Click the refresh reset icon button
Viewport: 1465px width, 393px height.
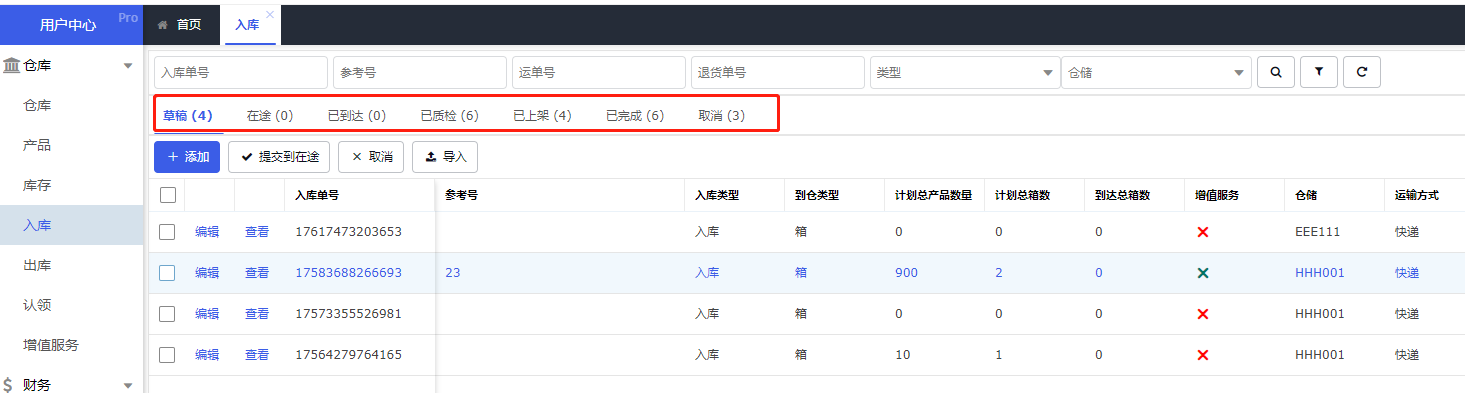(x=1362, y=72)
